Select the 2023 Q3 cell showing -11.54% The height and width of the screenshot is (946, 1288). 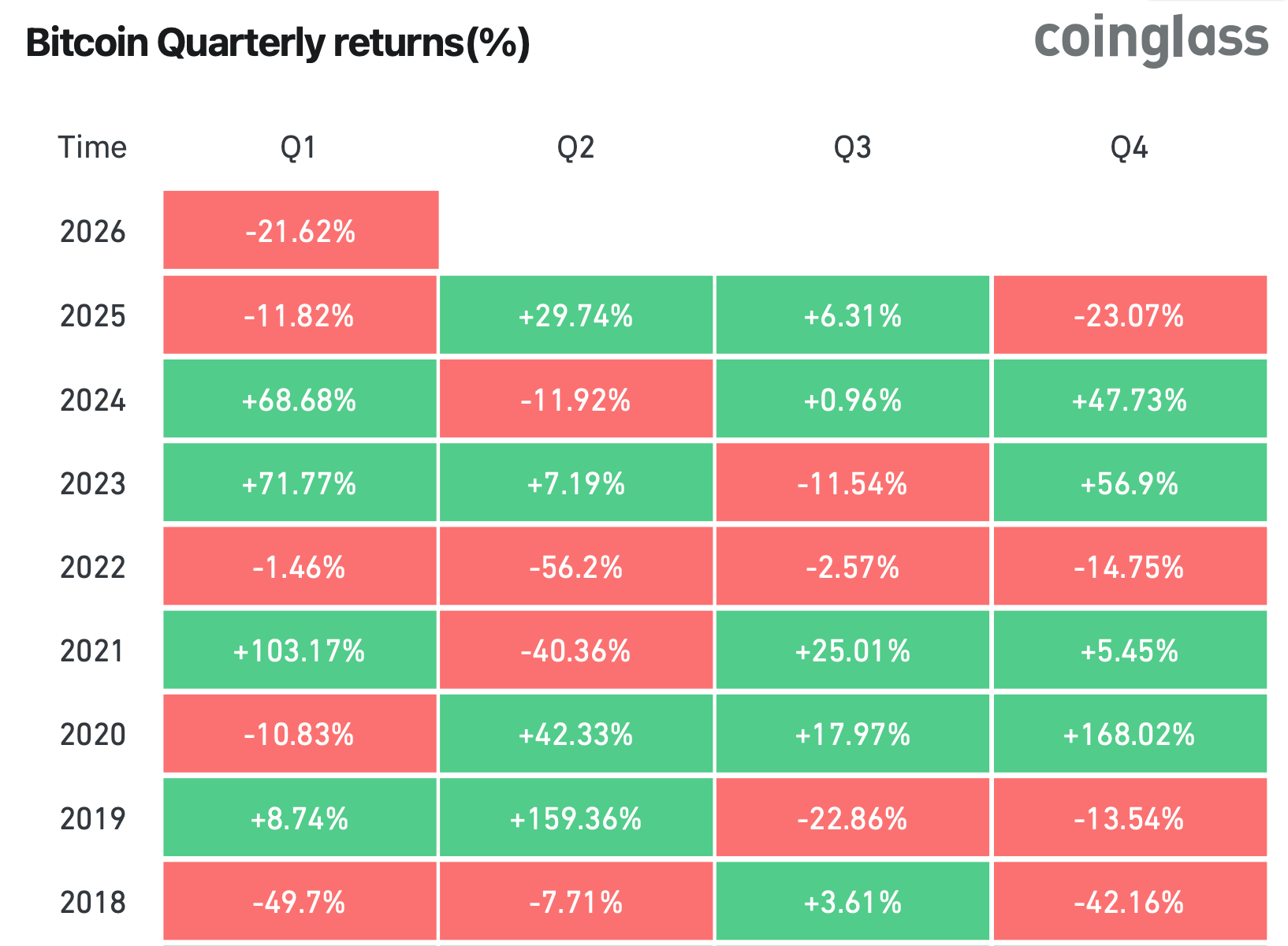852,483
